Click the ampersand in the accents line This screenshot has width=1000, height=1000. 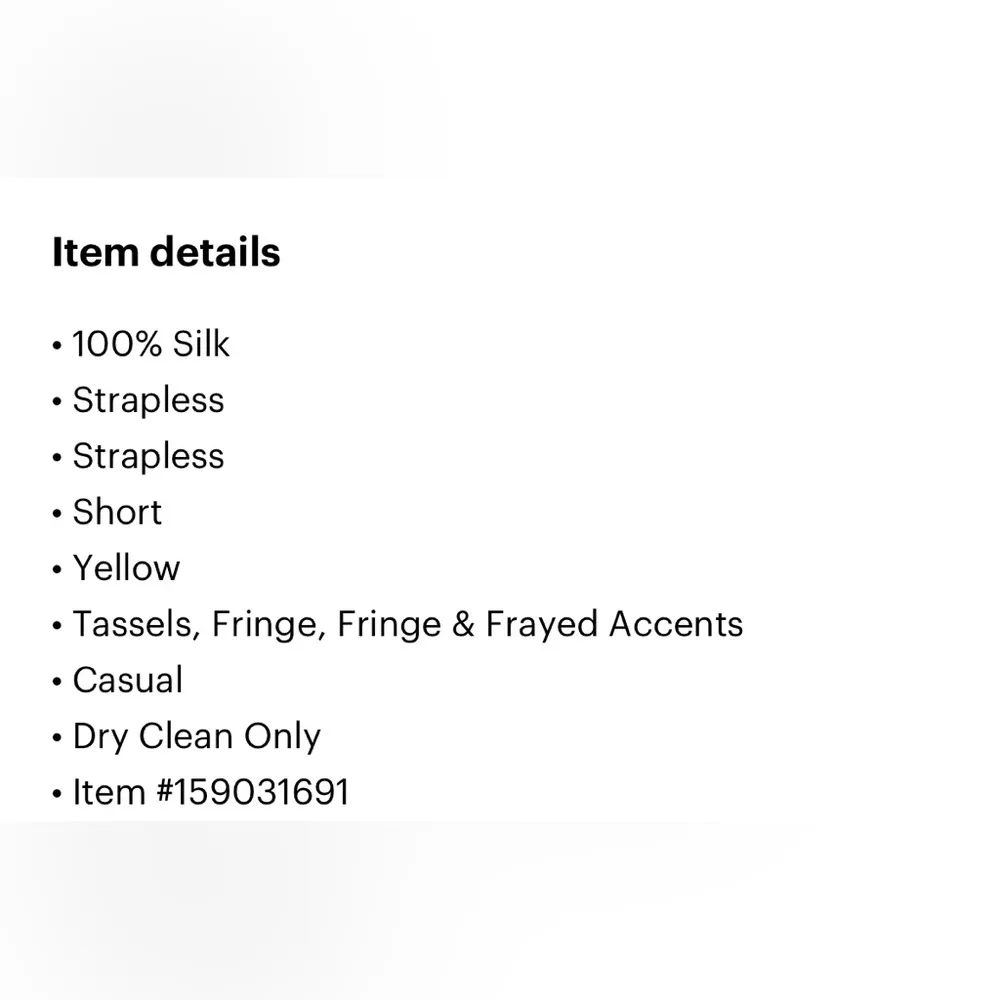461,625
